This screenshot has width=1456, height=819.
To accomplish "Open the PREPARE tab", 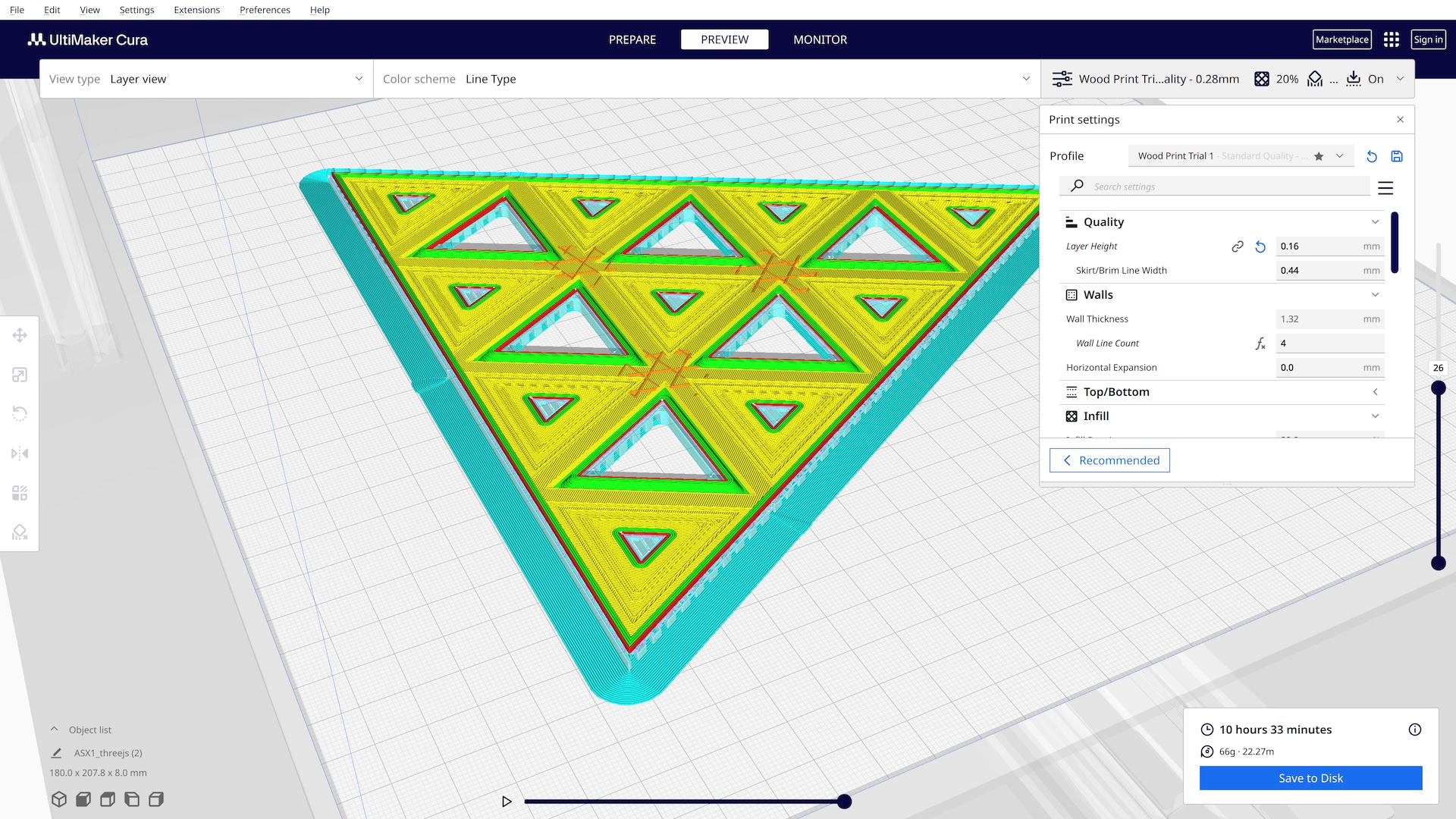I will tap(632, 39).
